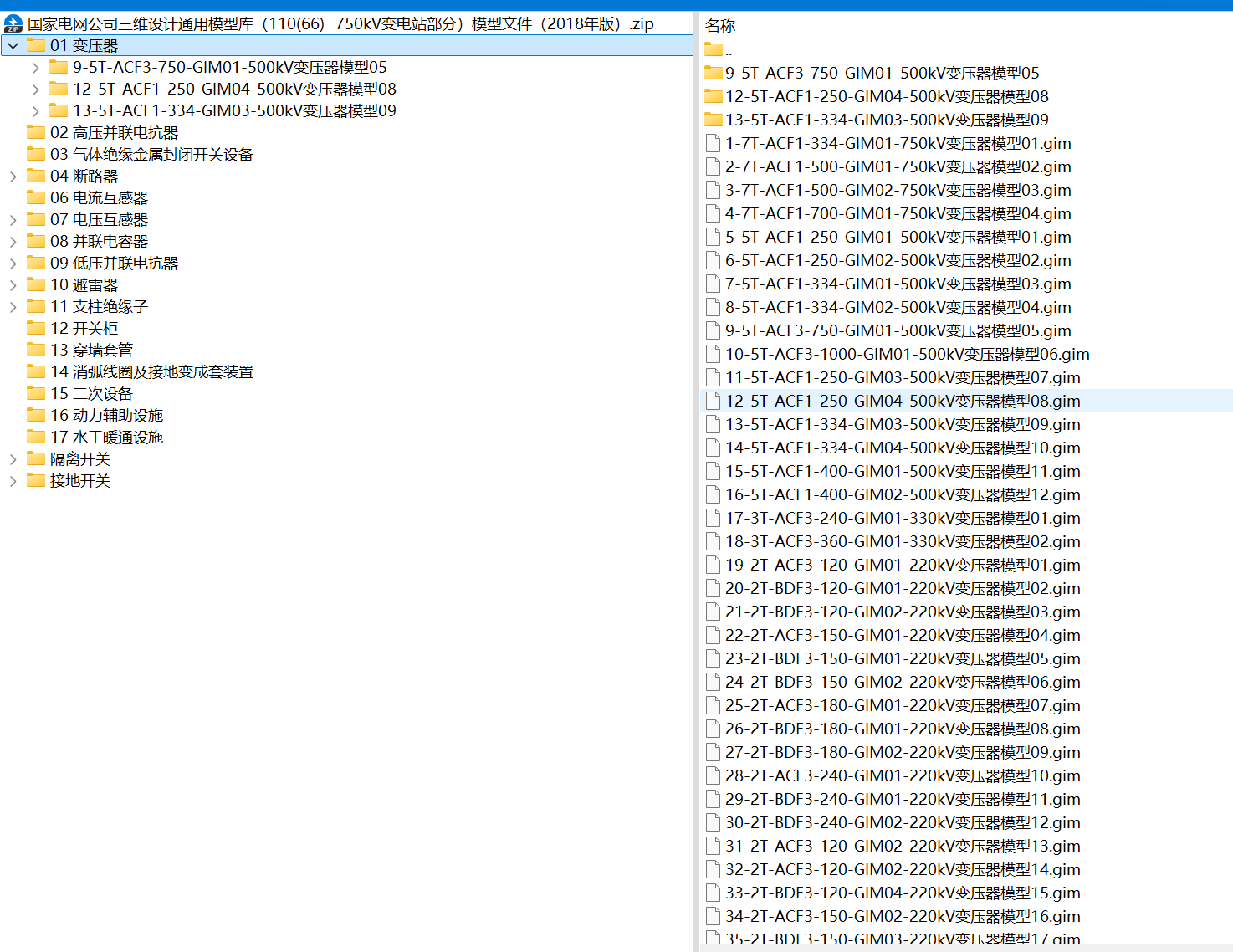This screenshot has height=952, width=1233.
Task: Expand the 12-5T-ACF1-250-GIM04-500kV变压器模型08 tree node
Action: click(x=35, y=89)
